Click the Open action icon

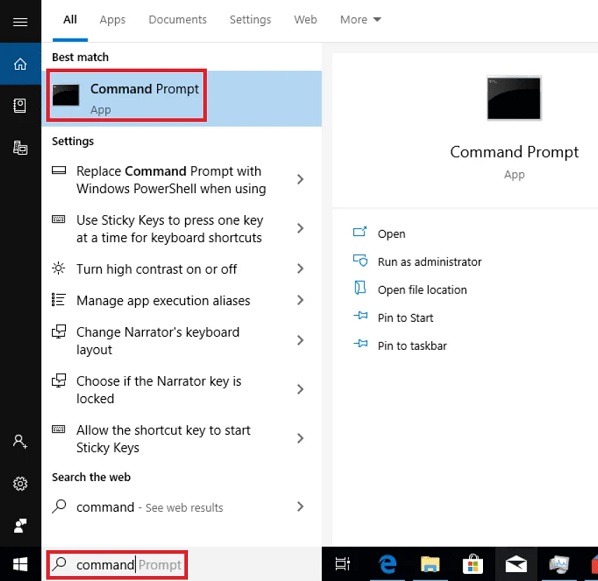point(360,232)
